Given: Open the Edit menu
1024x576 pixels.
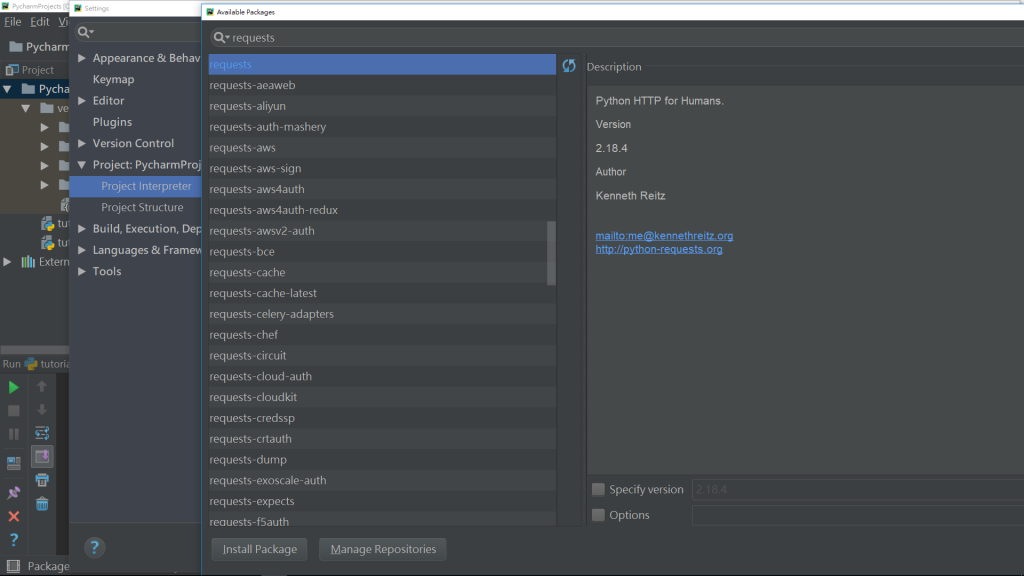Looking at the screenshot, I should [40, 22].
